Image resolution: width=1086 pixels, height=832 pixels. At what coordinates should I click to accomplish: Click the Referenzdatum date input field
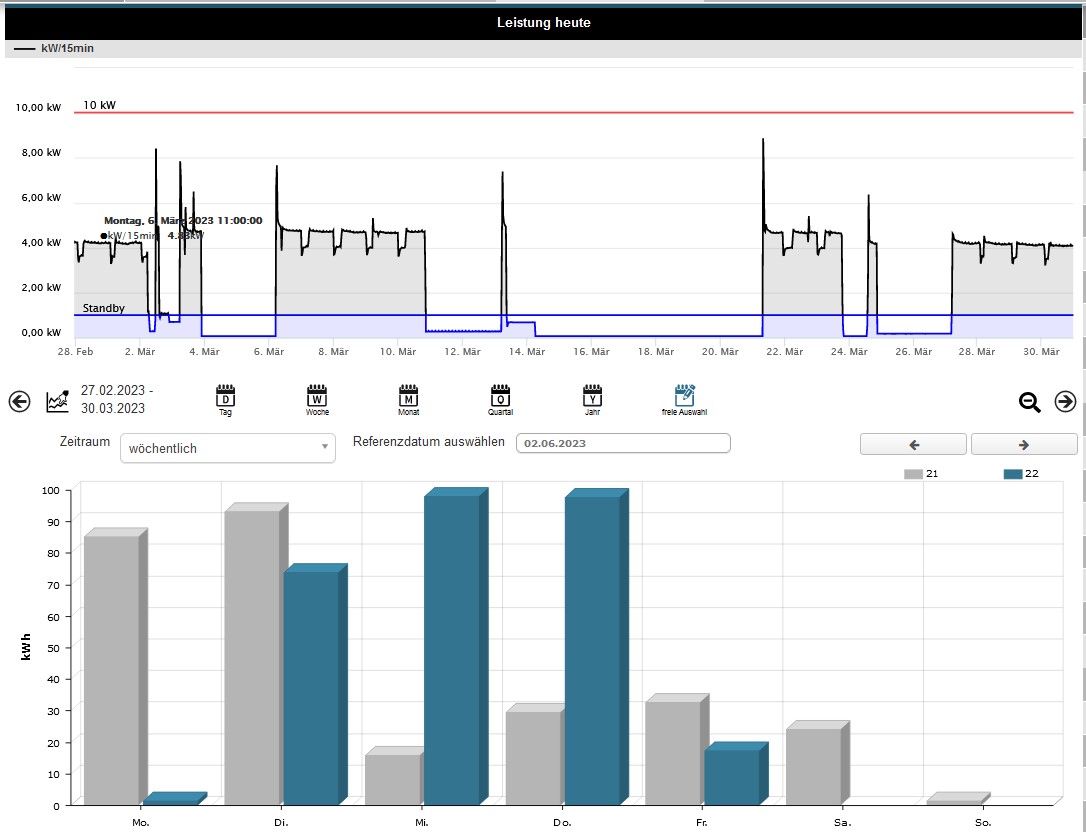coord(623,443)
